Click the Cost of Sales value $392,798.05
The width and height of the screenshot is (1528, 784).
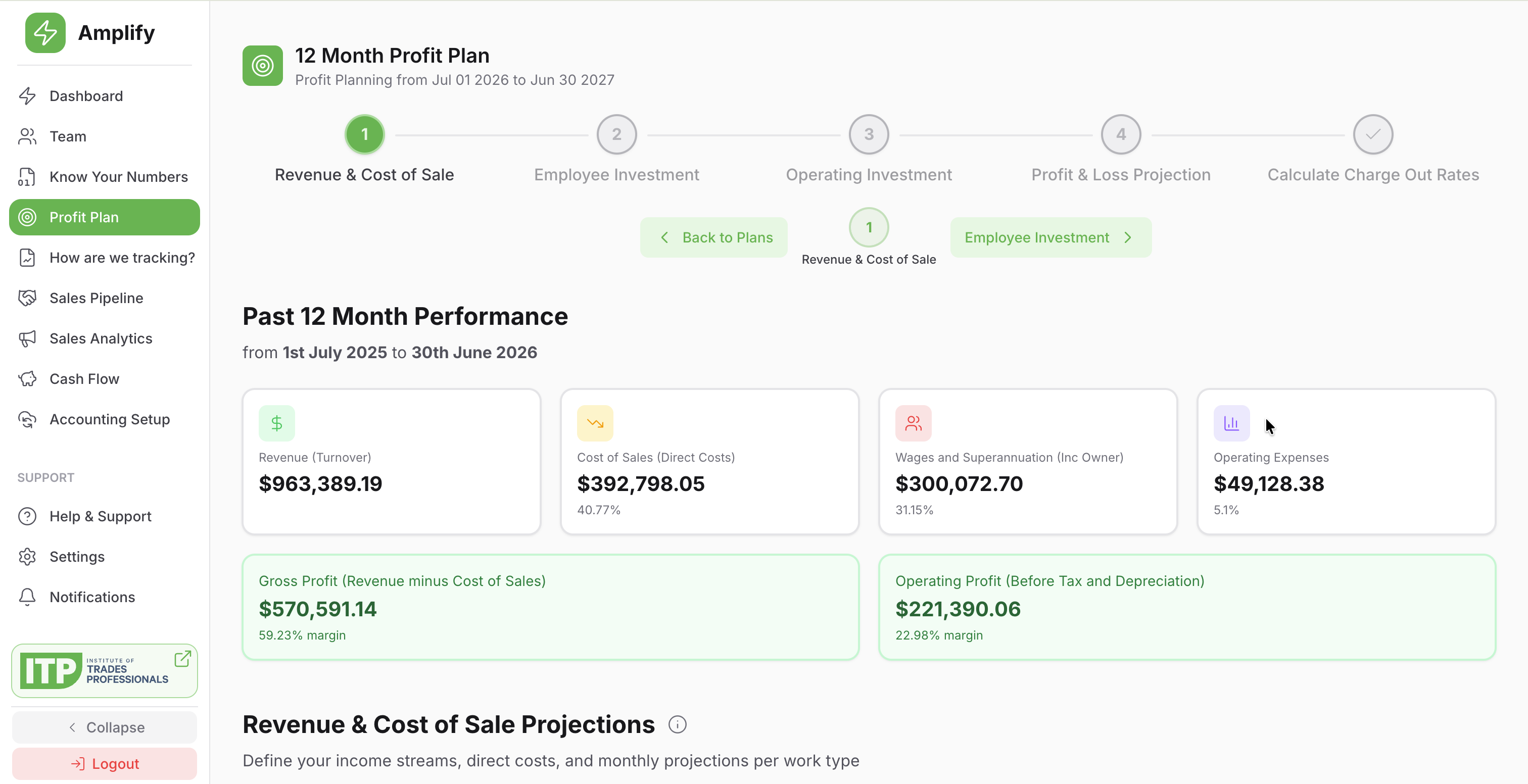pos(641,484)
